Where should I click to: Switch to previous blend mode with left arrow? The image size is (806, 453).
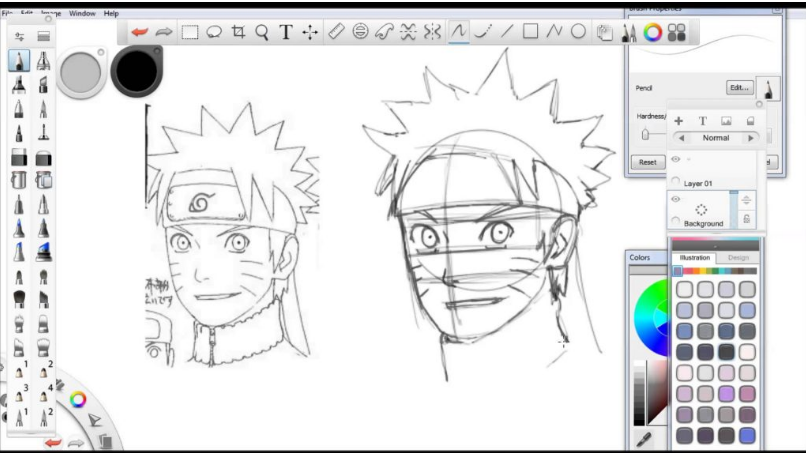click(682, 138)
